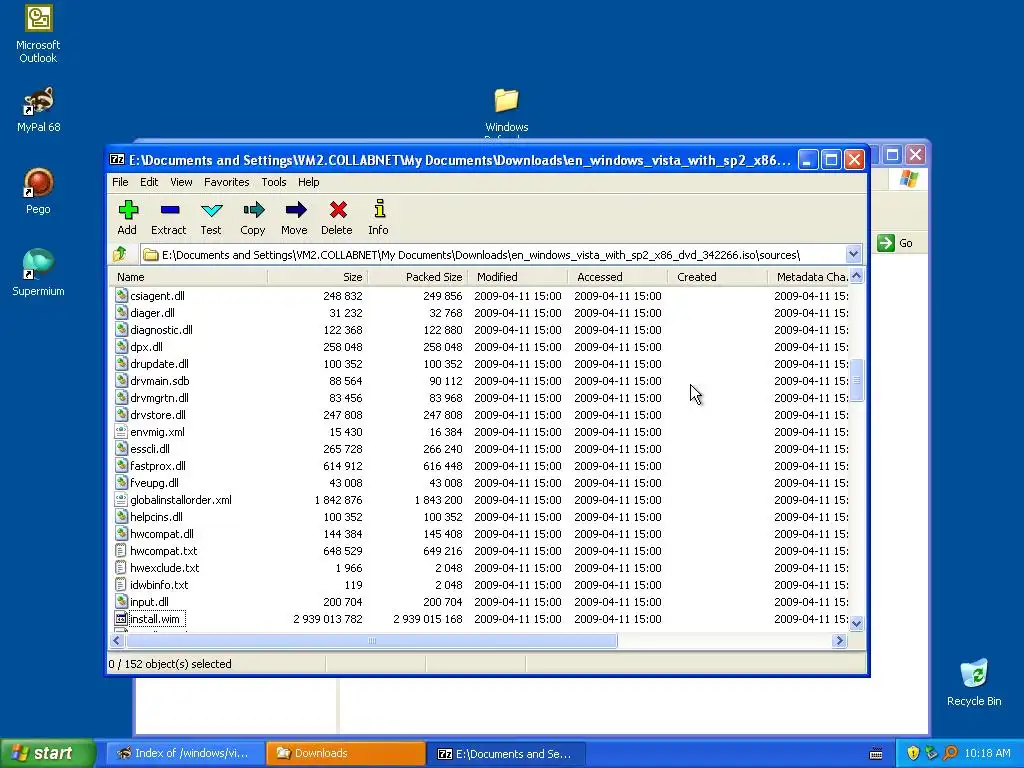Screen dimensions: 1024x768
Task: Select the hwcompat.txt file icon
Action: click(121, 551)
